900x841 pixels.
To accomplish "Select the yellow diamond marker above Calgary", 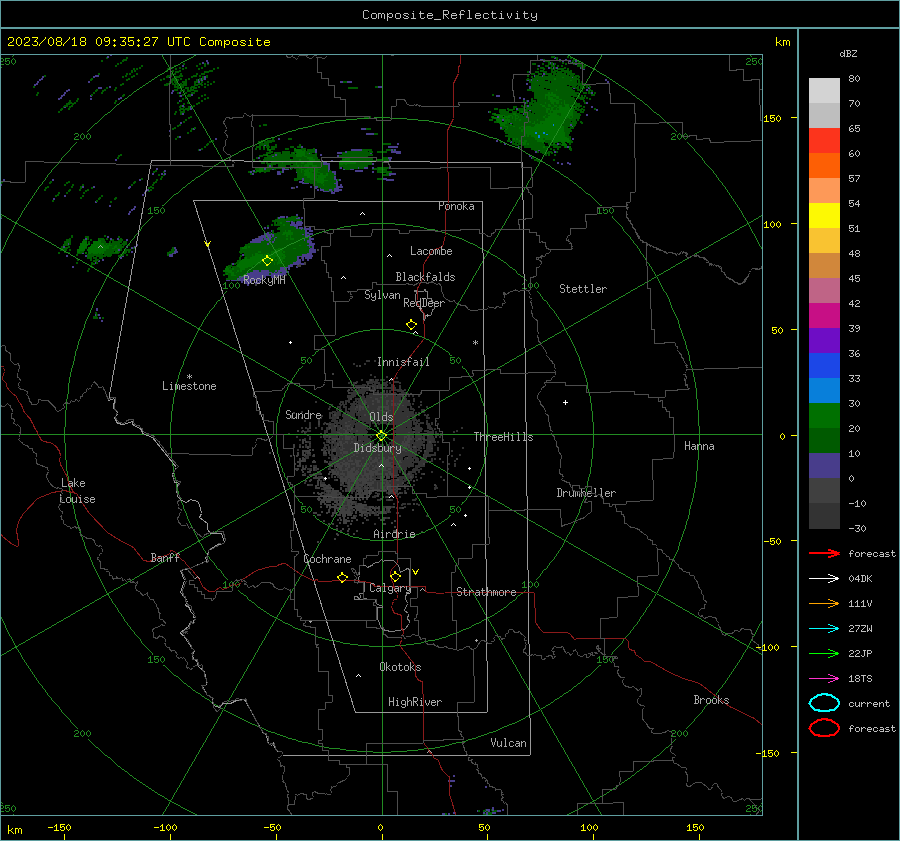I will pyautogui.click(x=395, y=576).
